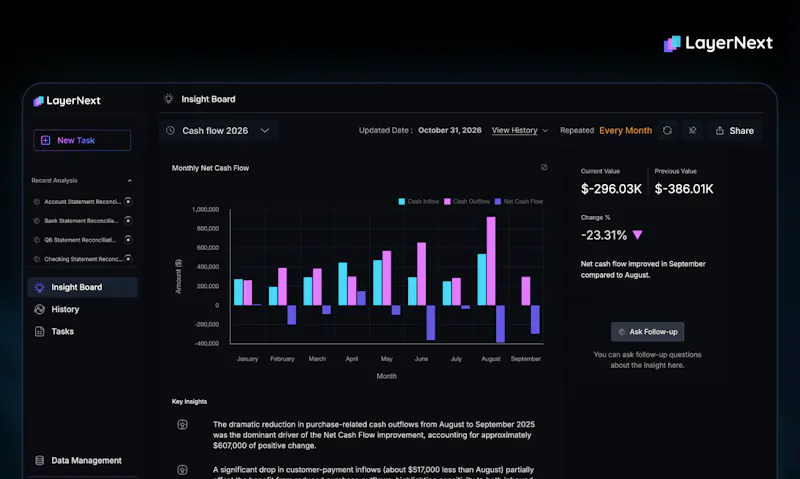The image size is (800, 479).
Task: Click the LayerNext brand logo top right
Action: (x=718, y=43)
